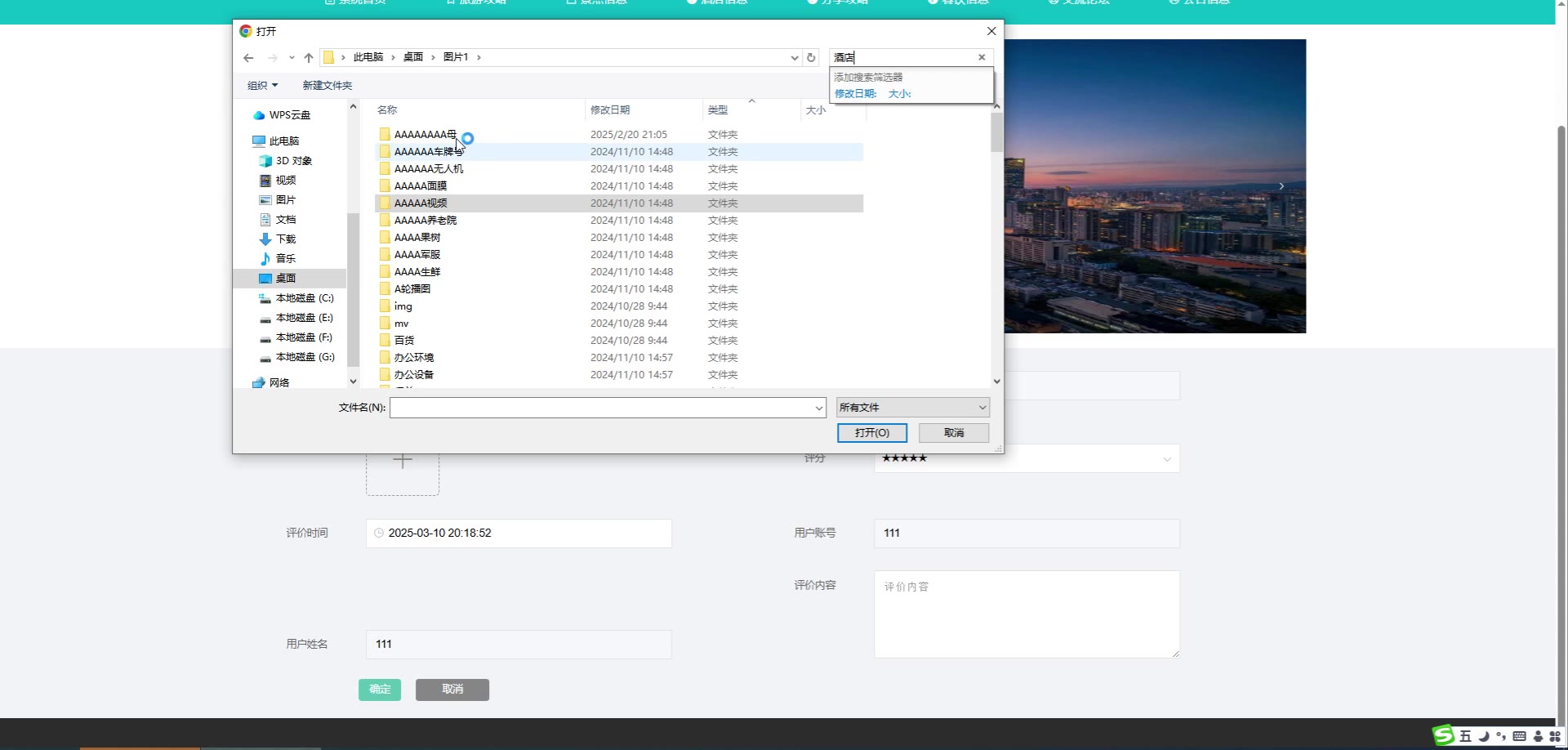
Task: Select the img folder icon
Action: 385,306
